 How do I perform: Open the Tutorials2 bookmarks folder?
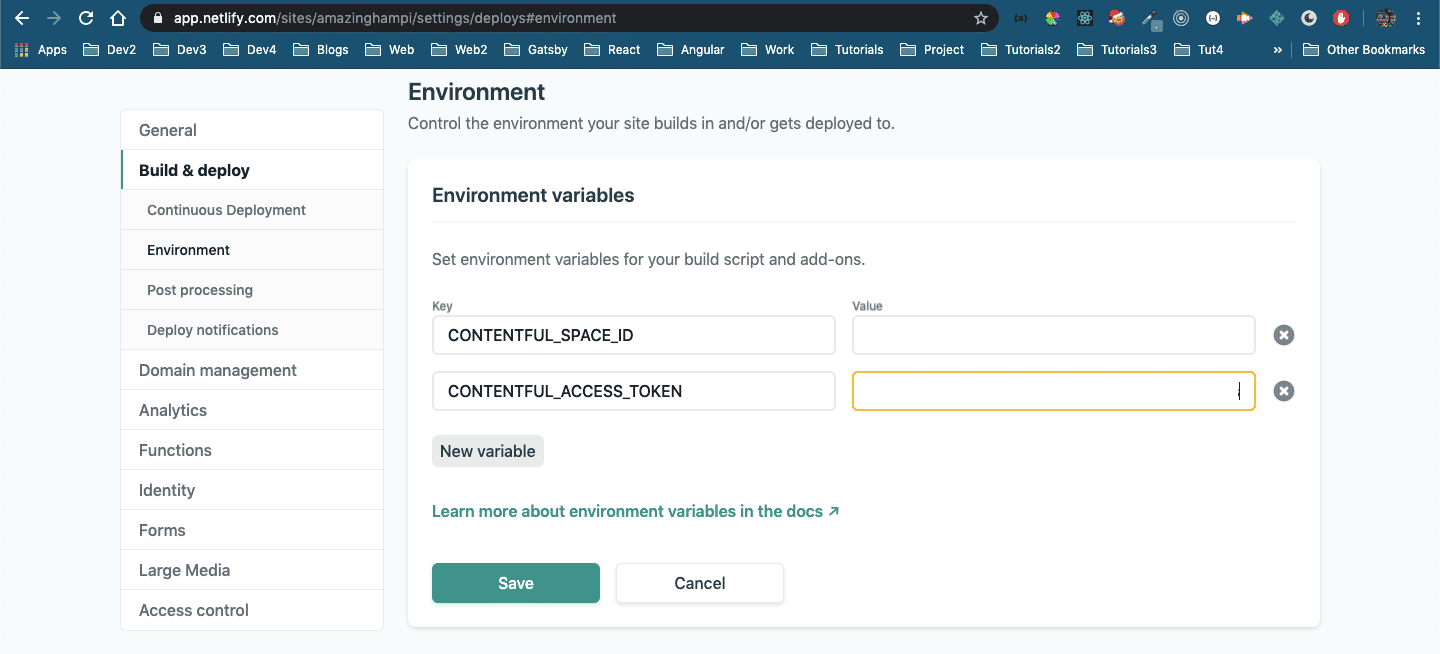pyautogui.click(x=1020, y=49)
